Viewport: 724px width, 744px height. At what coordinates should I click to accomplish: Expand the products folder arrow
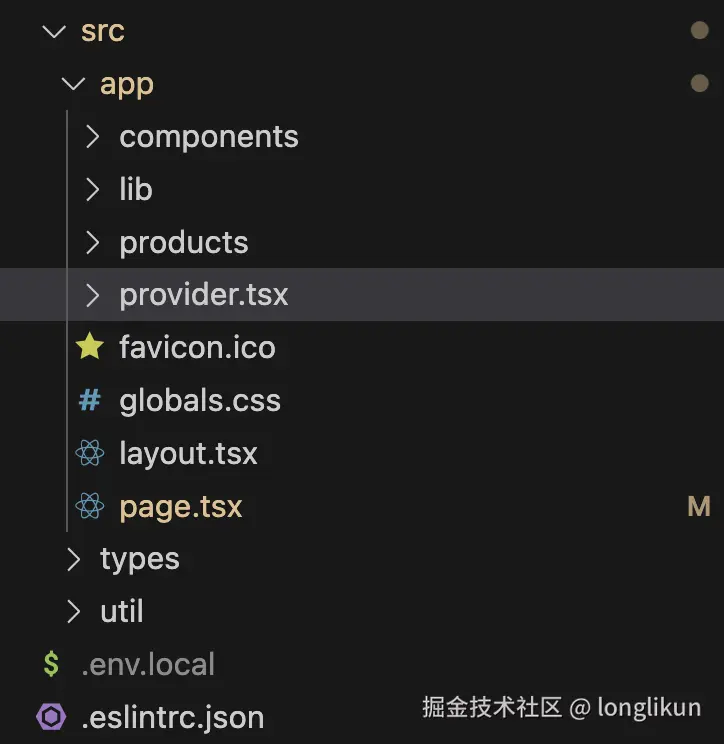pos(92,242)
